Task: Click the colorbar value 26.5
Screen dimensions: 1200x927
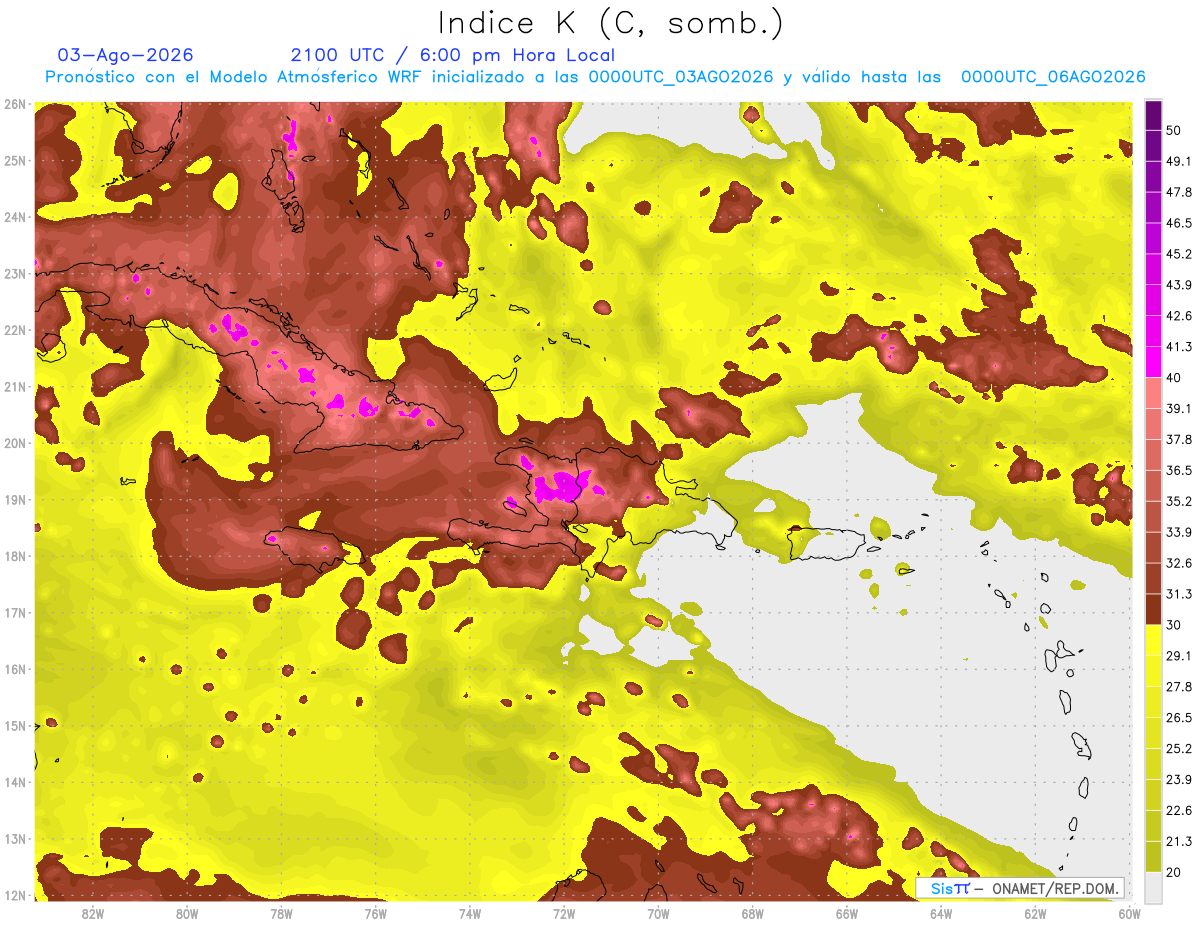Action: pos(1179,718)
